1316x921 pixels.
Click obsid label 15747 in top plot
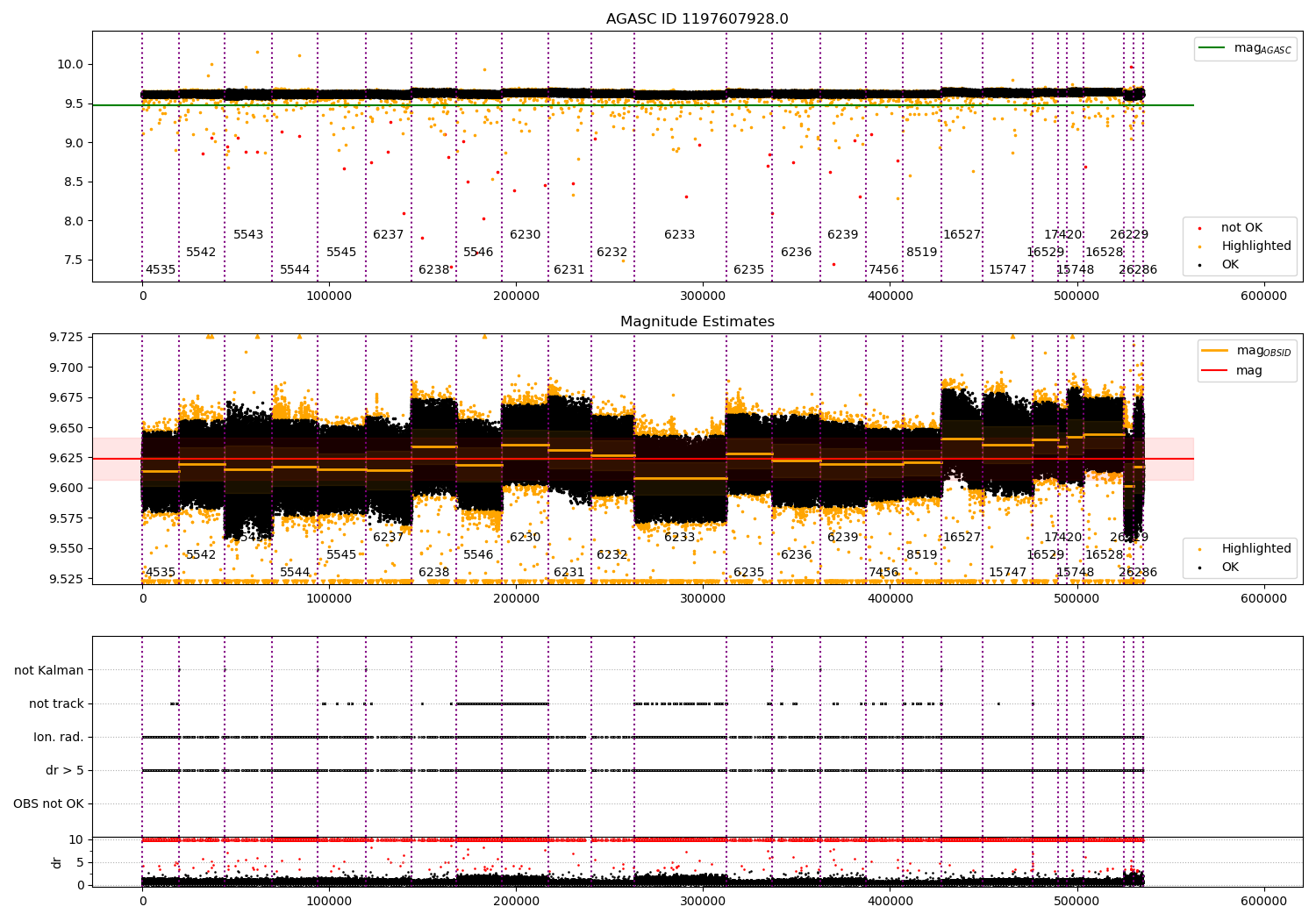(1008, 270)
